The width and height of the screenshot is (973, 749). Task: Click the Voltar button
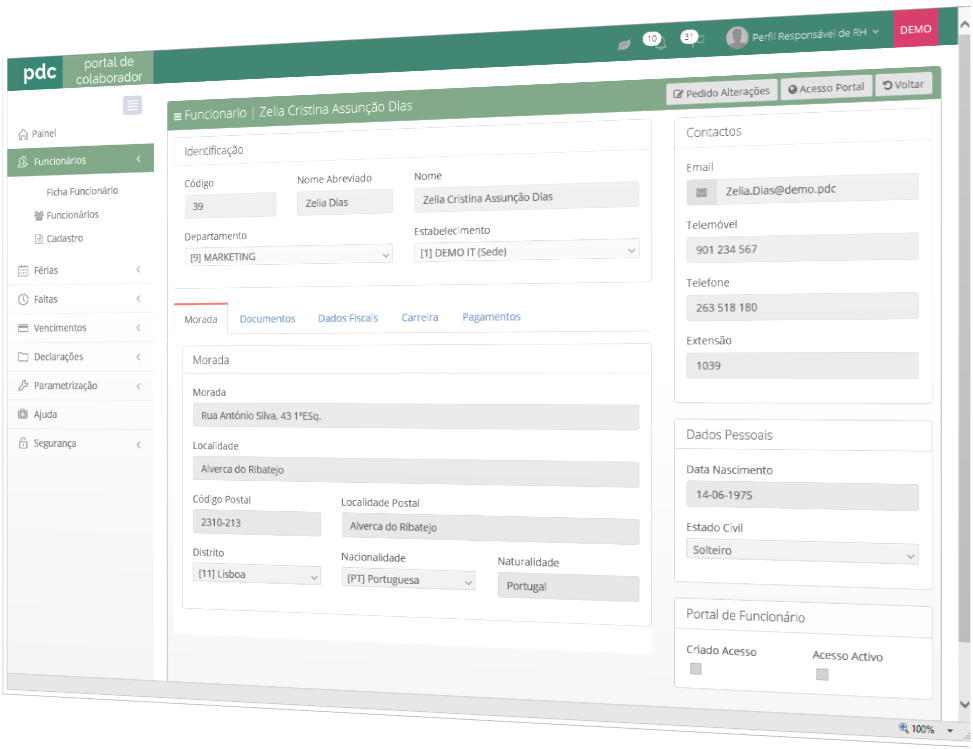click(903, 85)
